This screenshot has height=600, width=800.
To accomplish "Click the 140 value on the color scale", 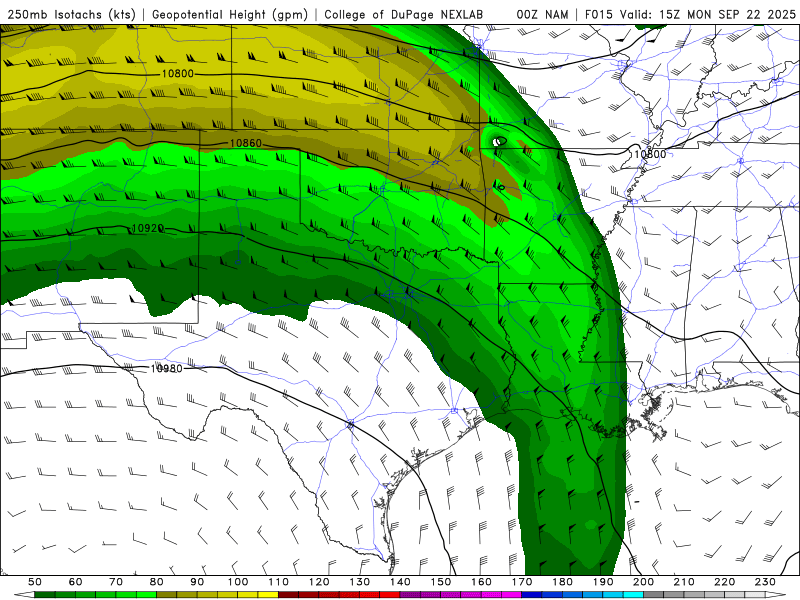I will [400, 582].
